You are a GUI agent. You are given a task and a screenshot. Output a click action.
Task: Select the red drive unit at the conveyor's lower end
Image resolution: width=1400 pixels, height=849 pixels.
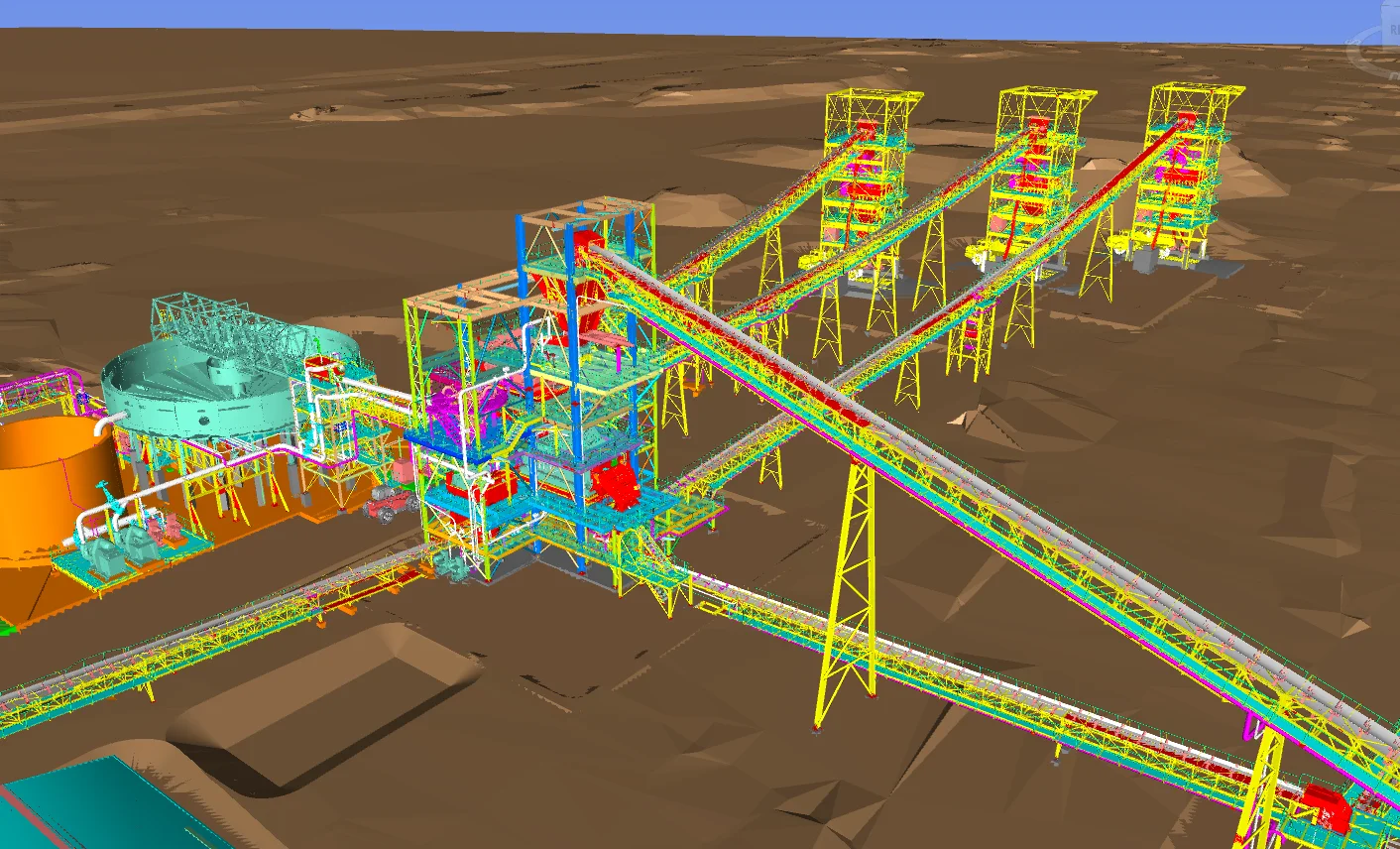pyautogui.click(x=1327, y=807)
